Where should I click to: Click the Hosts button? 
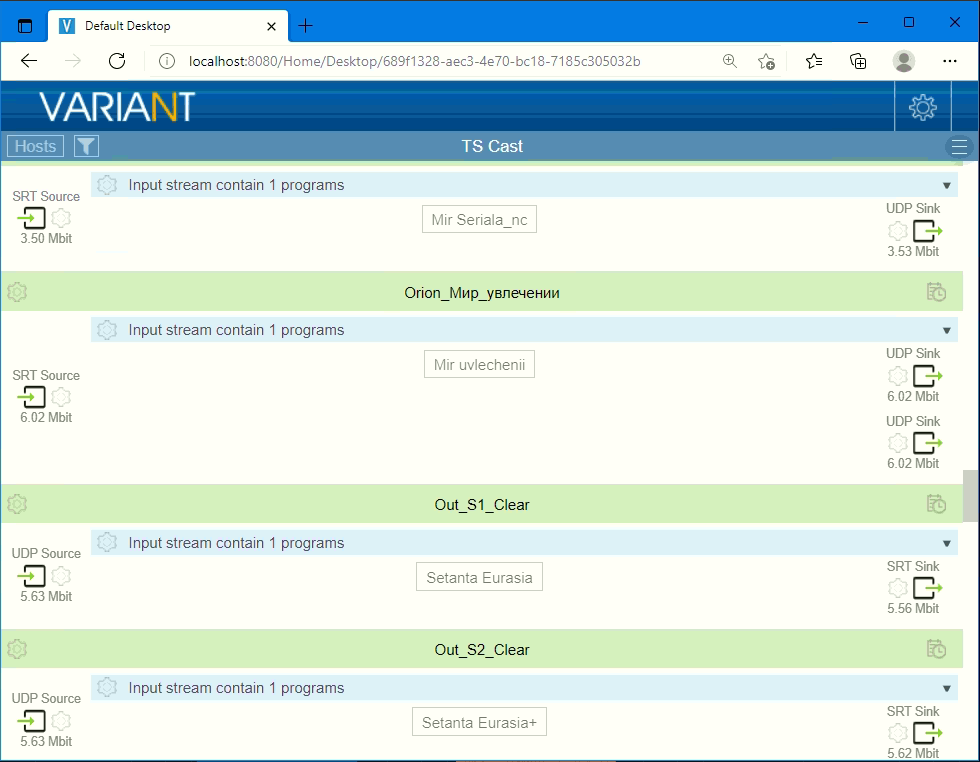pos(35,146)
